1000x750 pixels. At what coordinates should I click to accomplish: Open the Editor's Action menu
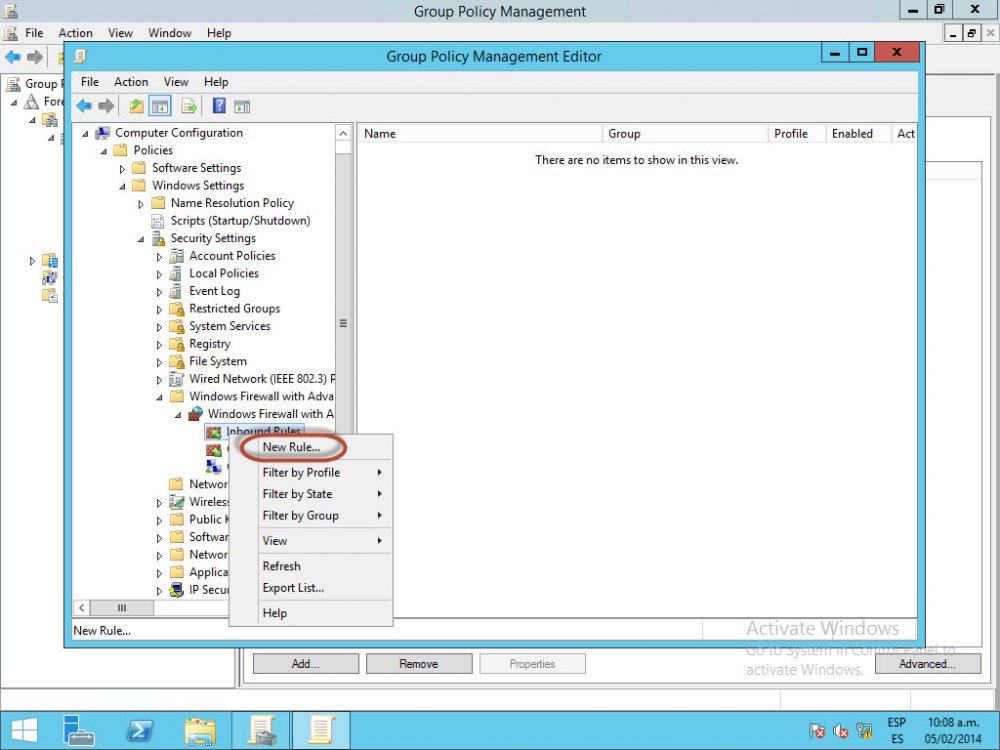131,82
